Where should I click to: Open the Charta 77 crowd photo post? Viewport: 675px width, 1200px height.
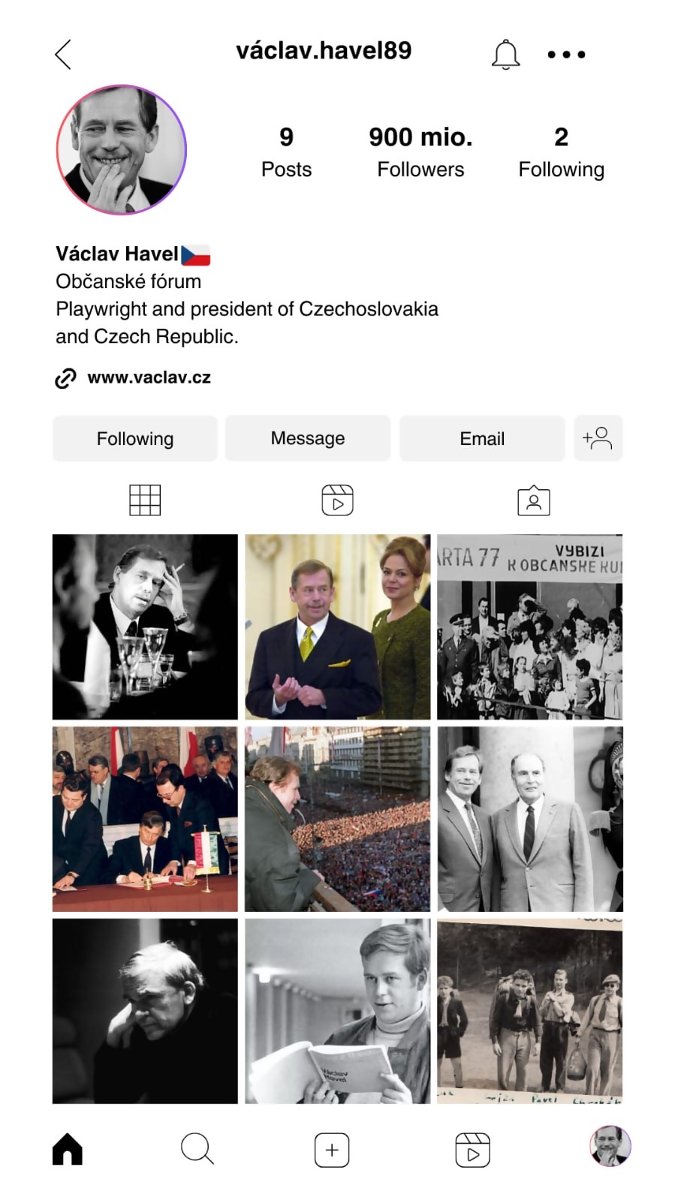point(530,627)
